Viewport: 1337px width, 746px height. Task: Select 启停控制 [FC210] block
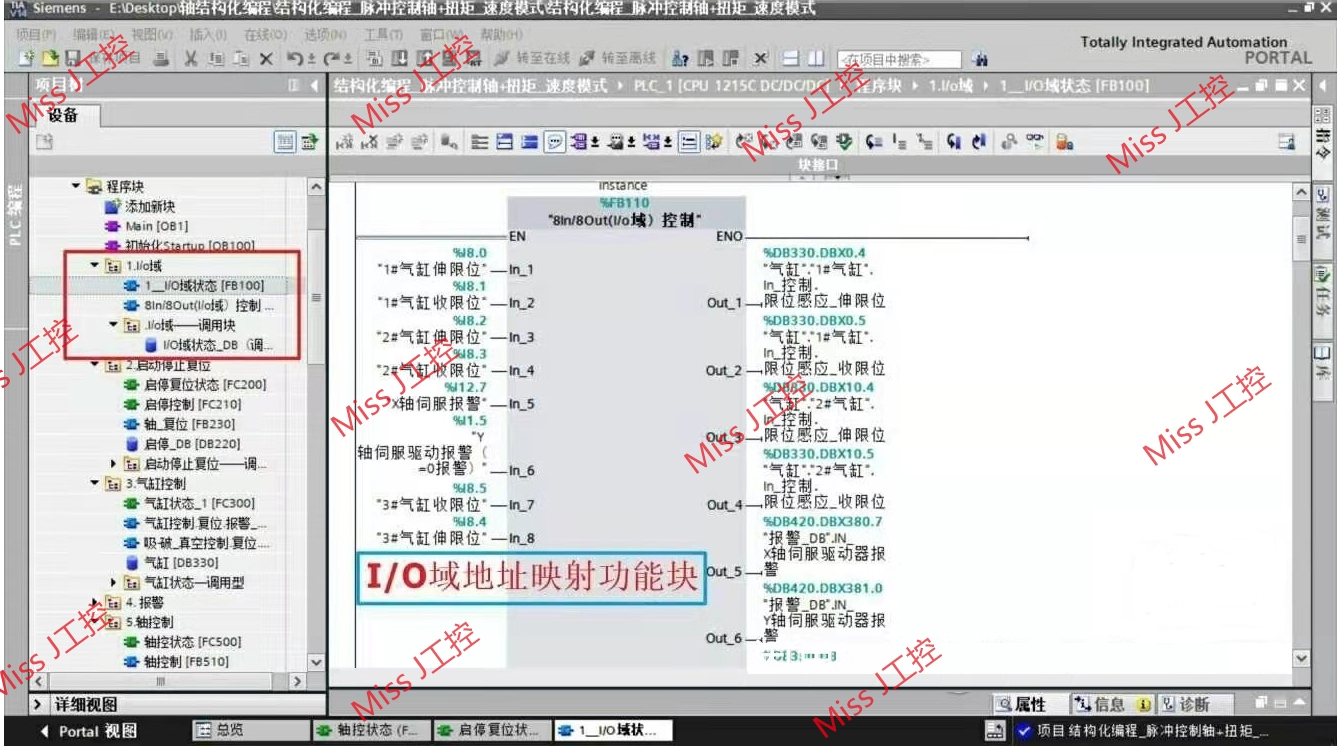(x=182, y=404)
